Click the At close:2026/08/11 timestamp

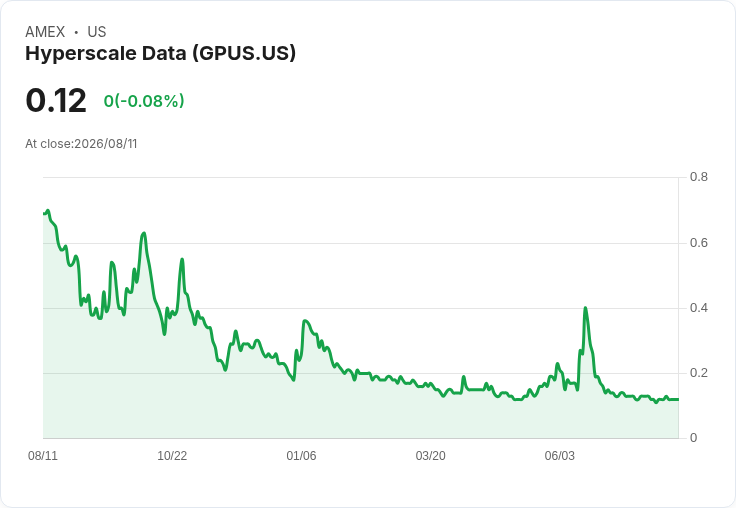[81, 144]
